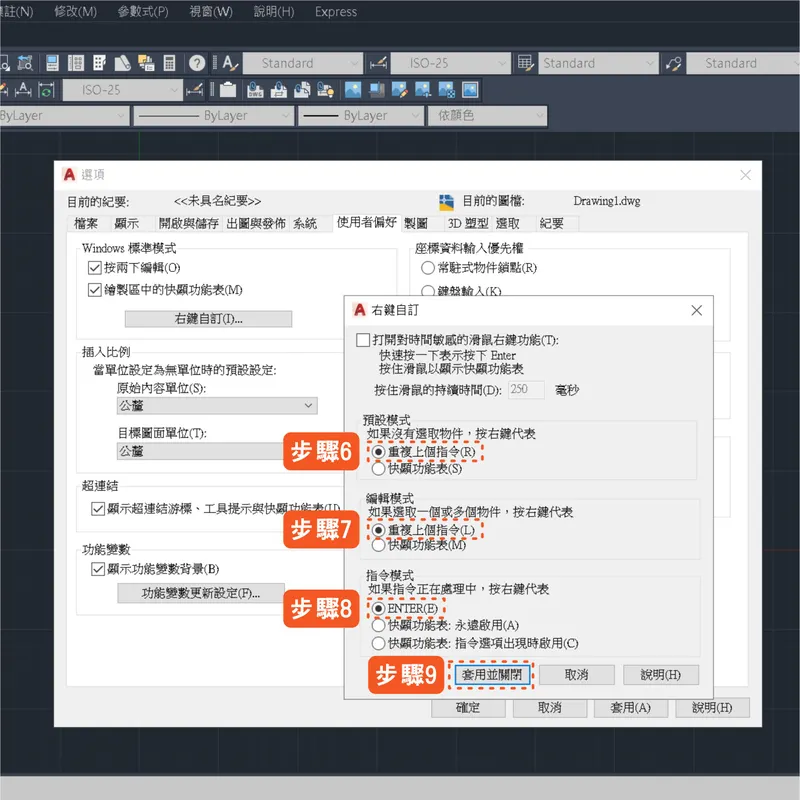Select 快顯功能表: 永遠啟用(A) option
Image resolution: width=800 pixels, height=800 pixels.
(378, 625)
